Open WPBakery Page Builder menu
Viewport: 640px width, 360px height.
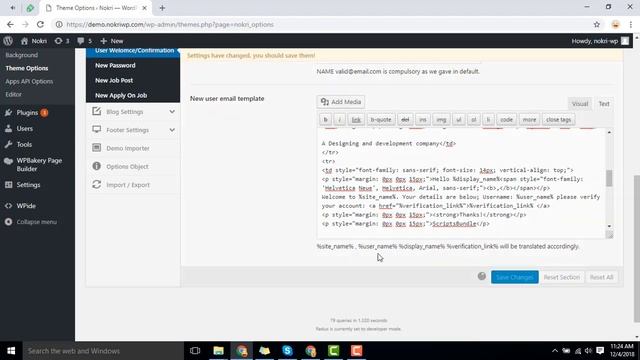[39, 164]
